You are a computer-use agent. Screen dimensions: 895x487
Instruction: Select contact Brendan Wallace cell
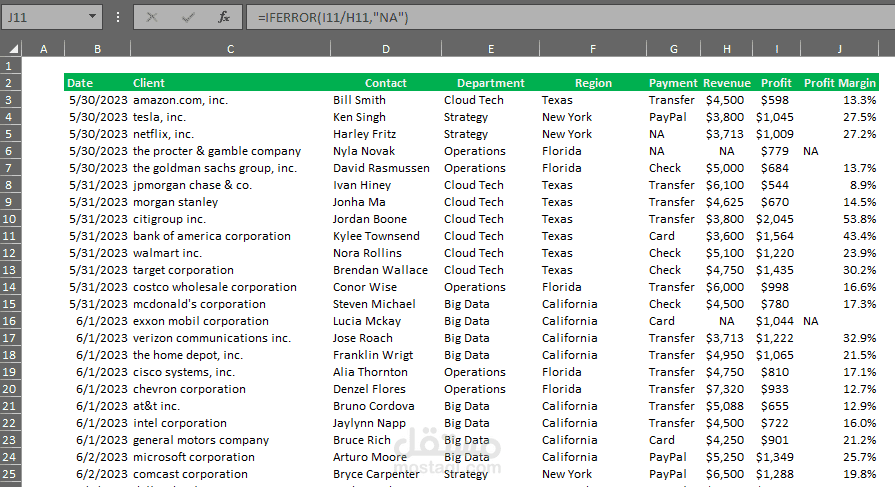386,270
